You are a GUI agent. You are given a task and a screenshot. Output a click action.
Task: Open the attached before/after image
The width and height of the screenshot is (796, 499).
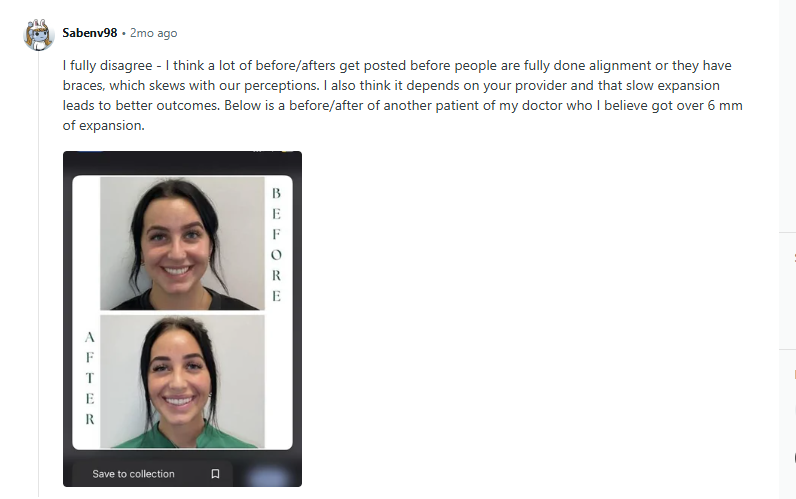[x=182, y=319]
